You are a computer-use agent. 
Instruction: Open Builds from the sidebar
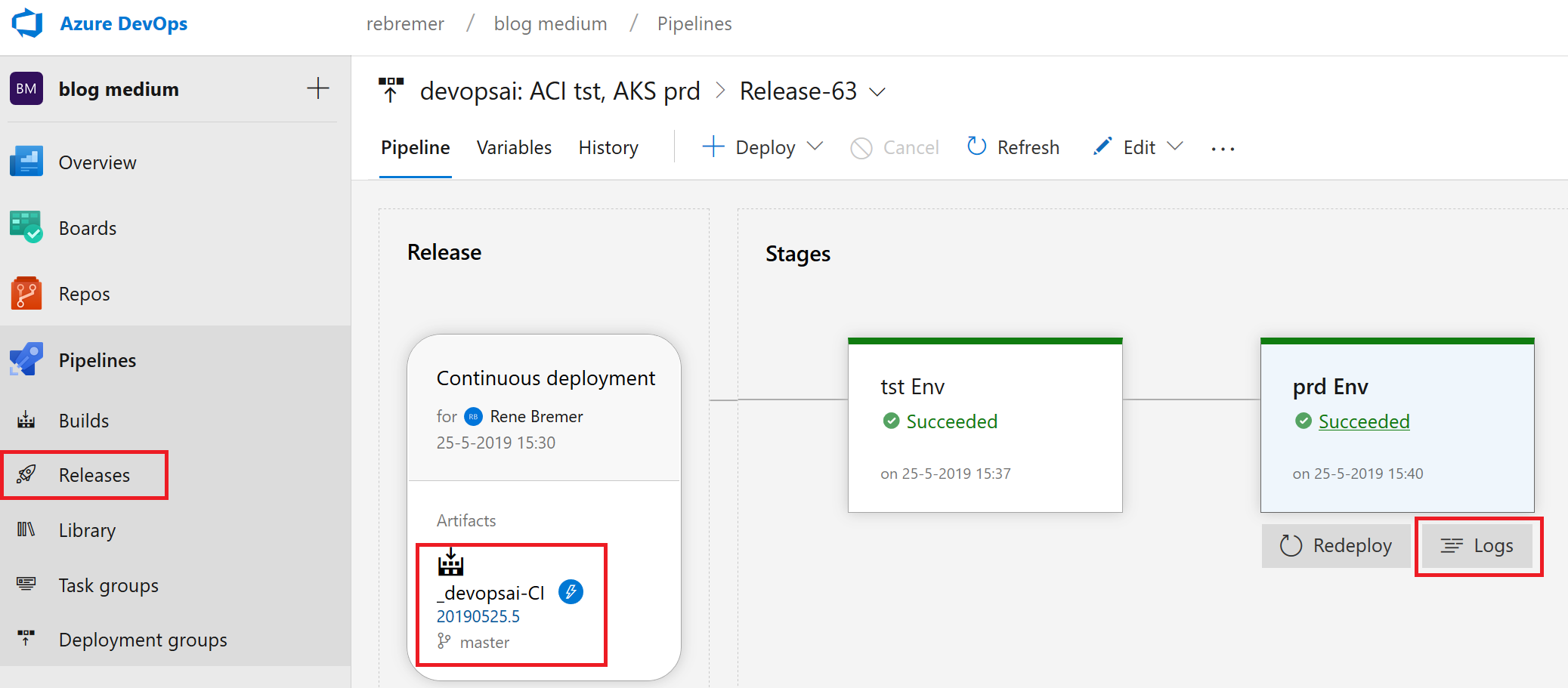[x=83, y=421]
